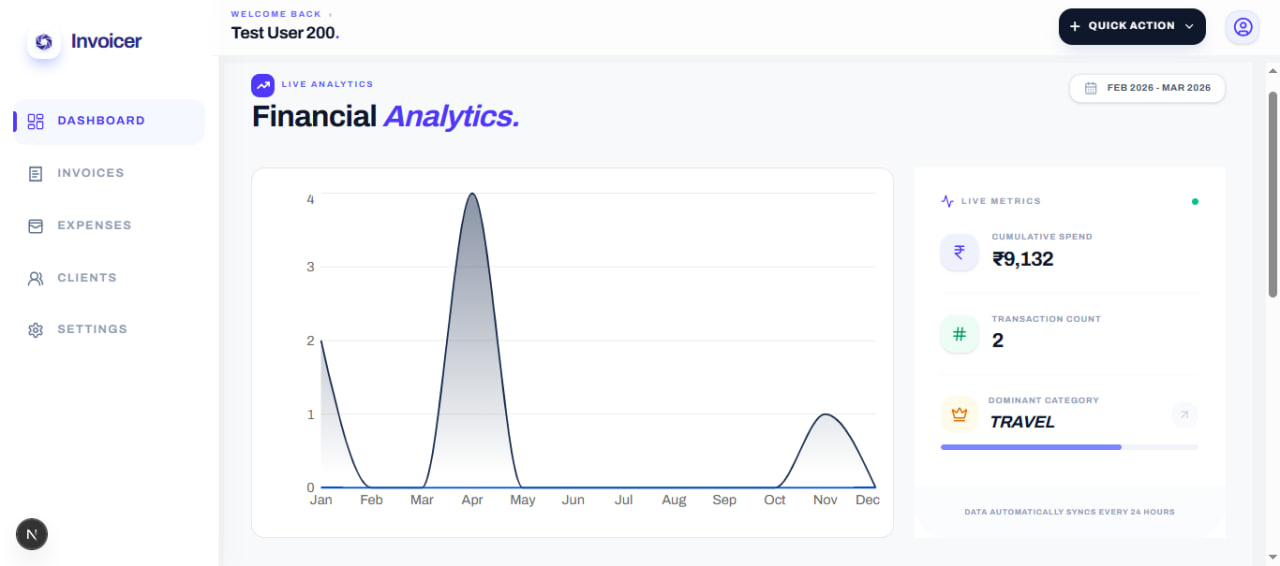Open the Dominant Category arrow link icon
The width and height of the screenshot is (1280, 566).
[1184, 414]
